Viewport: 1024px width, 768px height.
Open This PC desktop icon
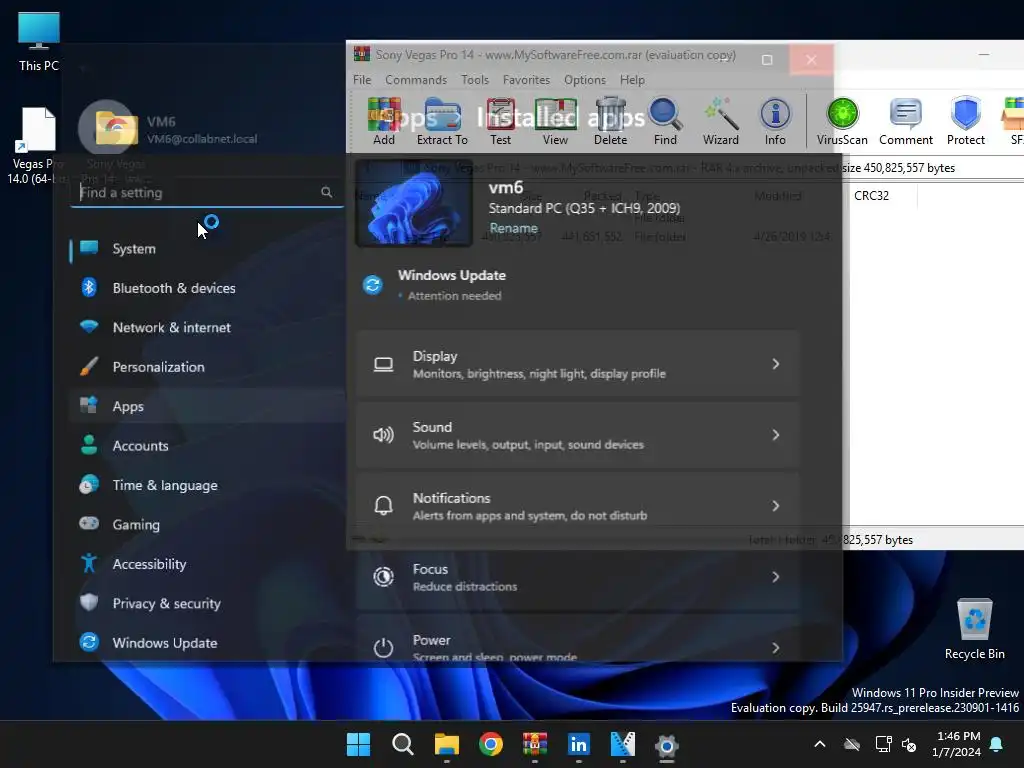pyautogui.click(x=39, y=41)
